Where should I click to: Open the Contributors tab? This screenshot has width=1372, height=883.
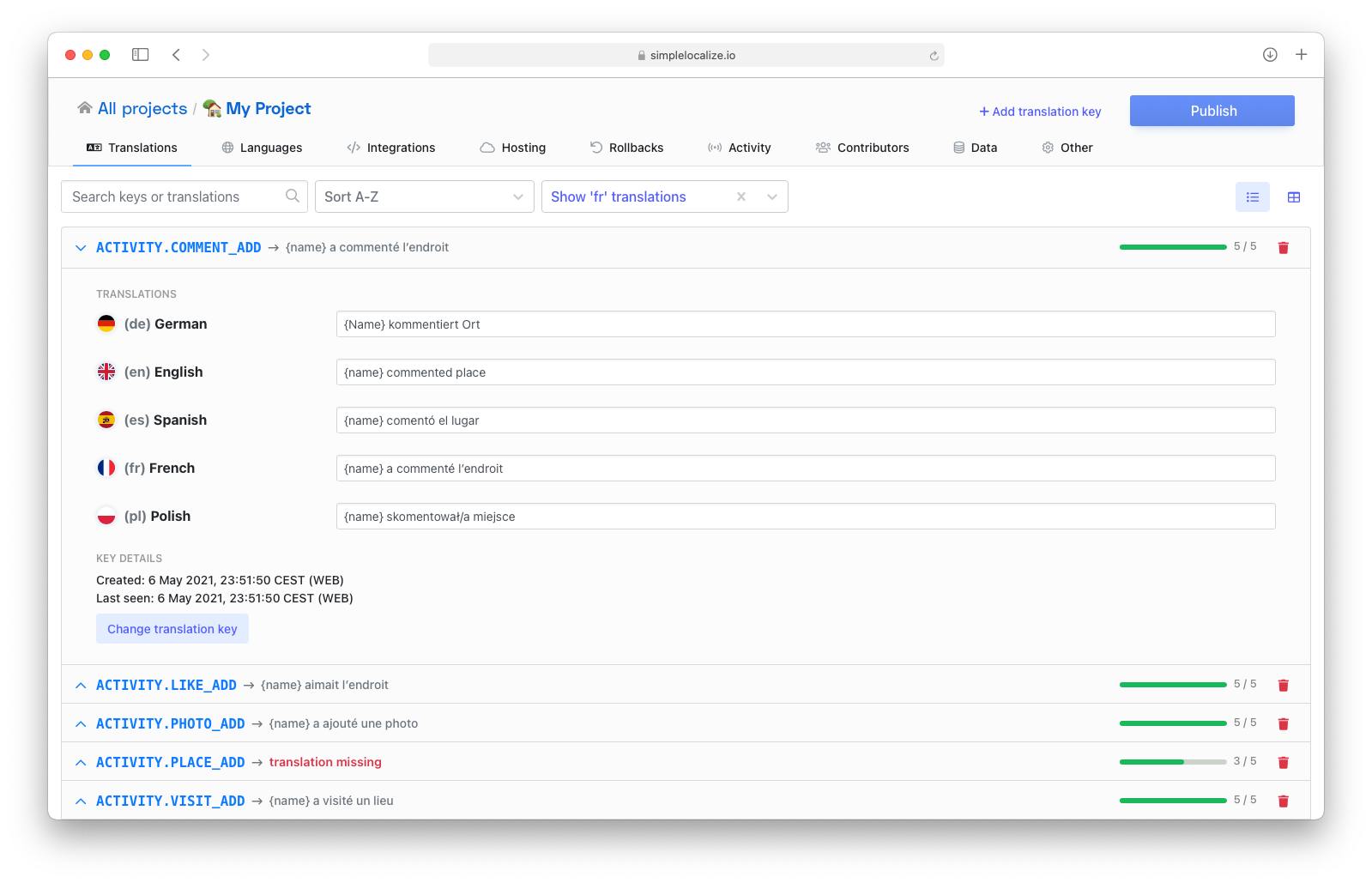pos(862,148)
